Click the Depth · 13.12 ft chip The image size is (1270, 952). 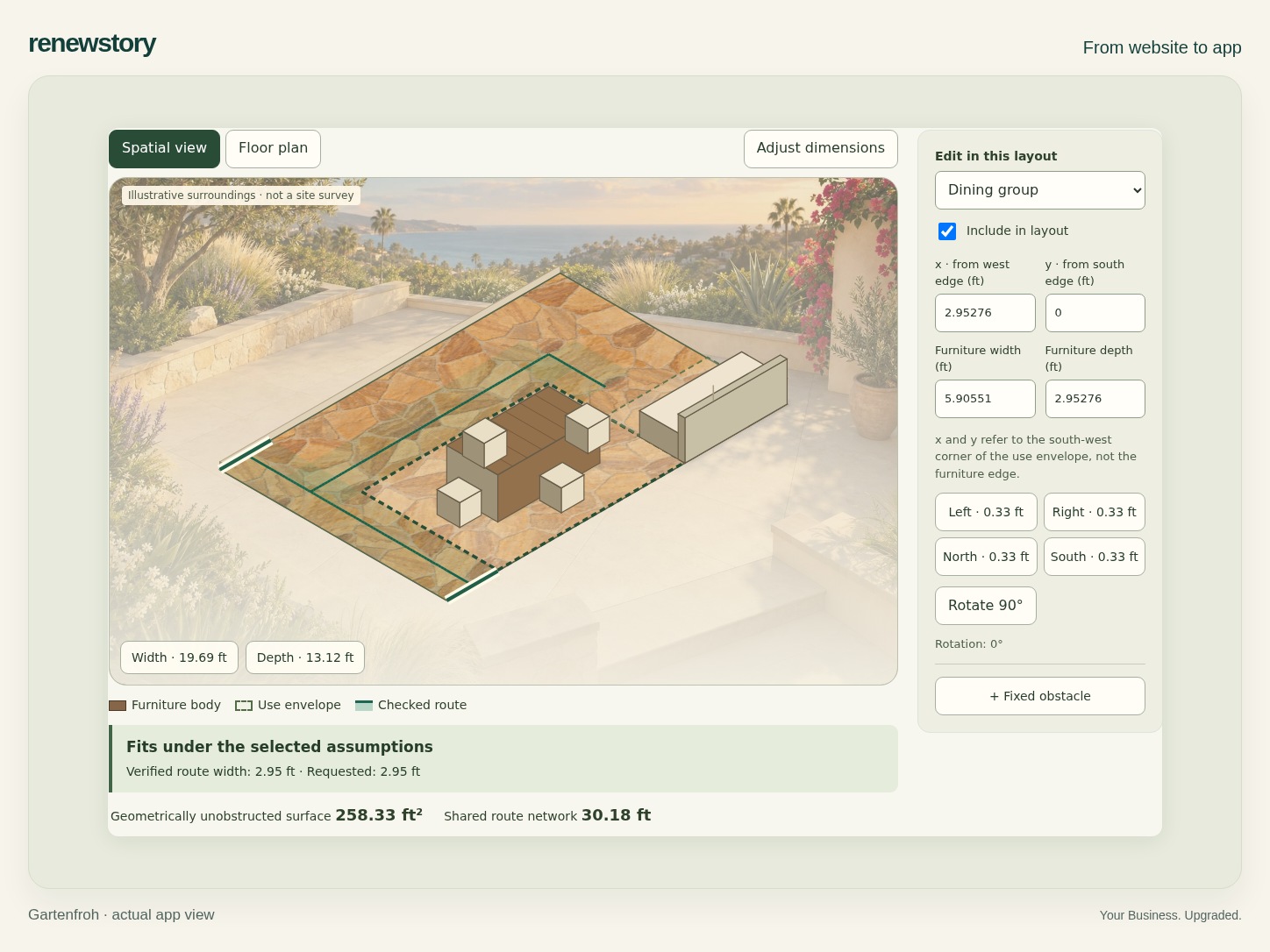tap(305, 657)
